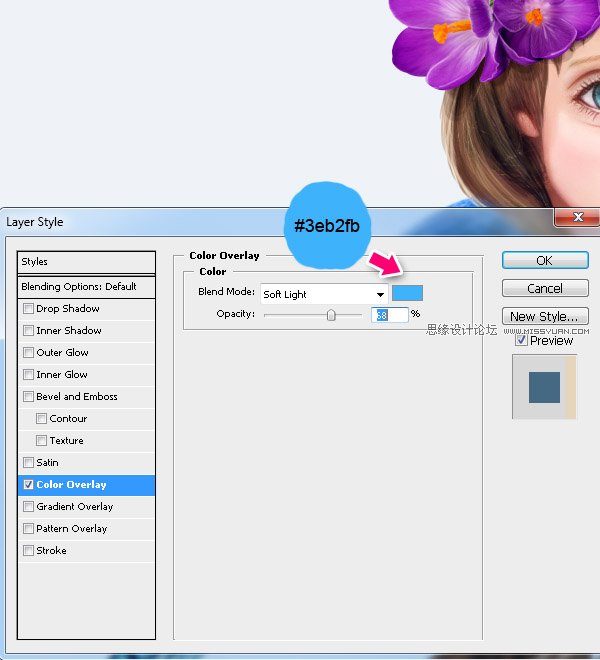Enable the Inner Shadow checkbox
Viewport: 600px width, 660px height.
[x=28, y=331]
